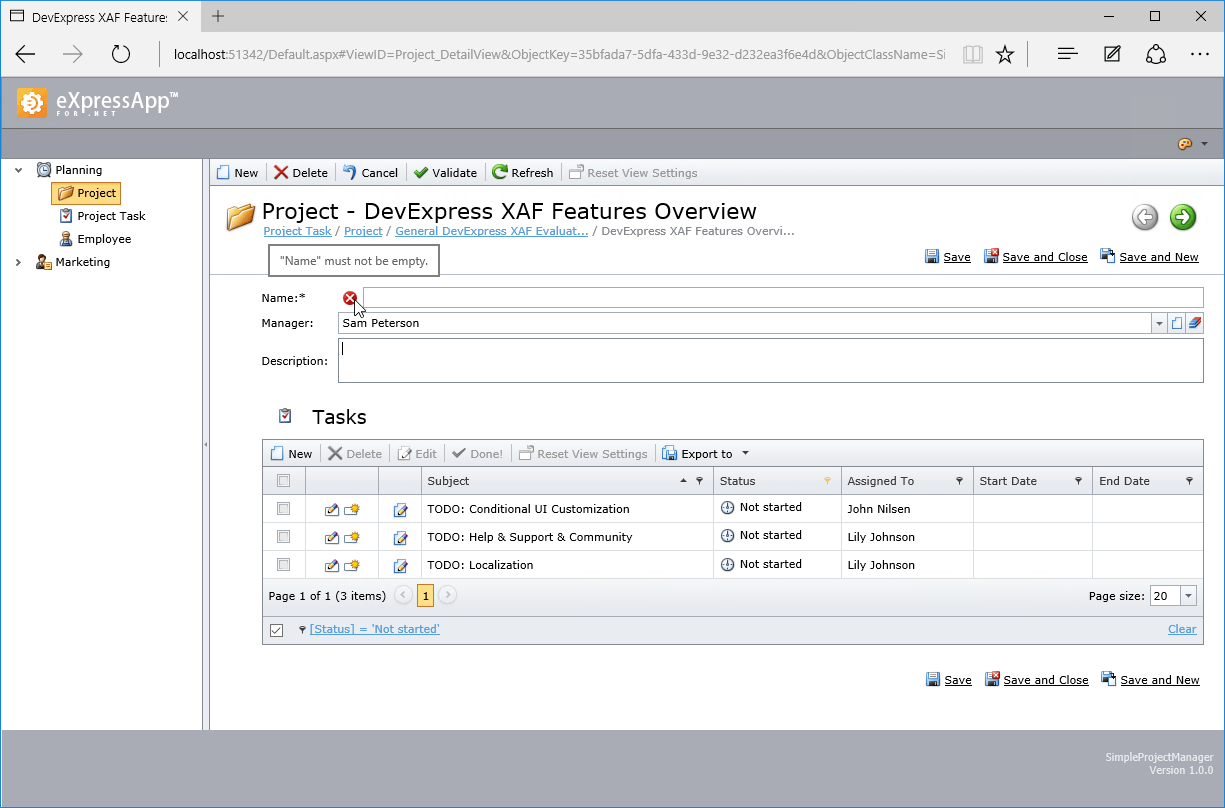The image size is (1225, 808).
Task: Select Employee in the navigation tree
Action: pos(104,239)
